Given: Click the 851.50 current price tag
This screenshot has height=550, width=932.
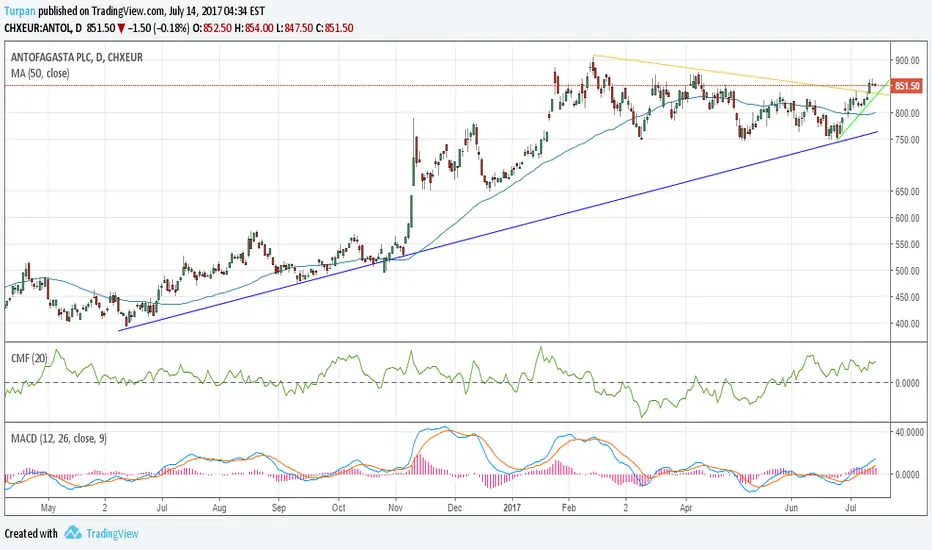Looking at the screenshot, I should (907, 86).
